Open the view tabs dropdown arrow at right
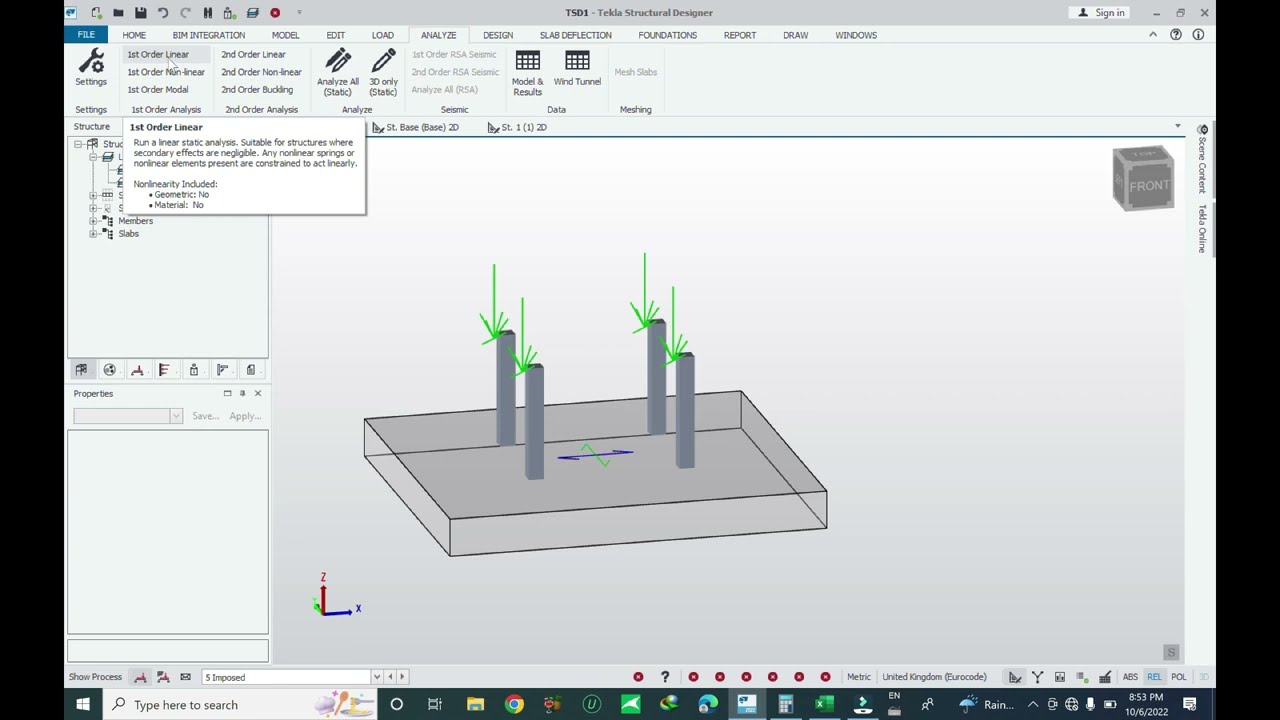This screenshot has width=1280, height=720. click(1178, 127)
